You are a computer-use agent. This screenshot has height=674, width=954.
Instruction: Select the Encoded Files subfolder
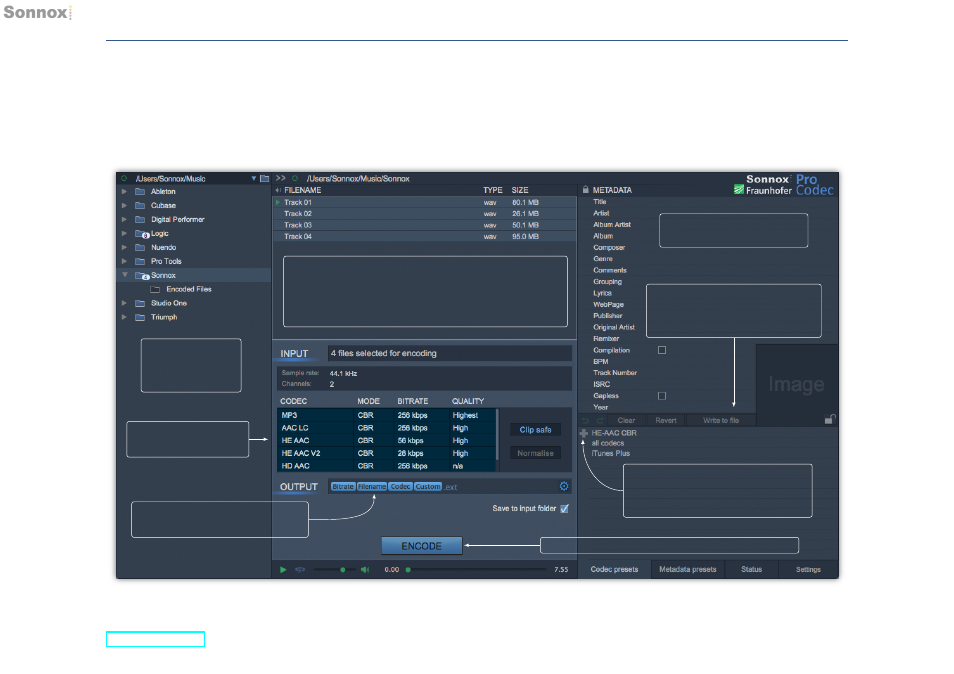[189, 289]
